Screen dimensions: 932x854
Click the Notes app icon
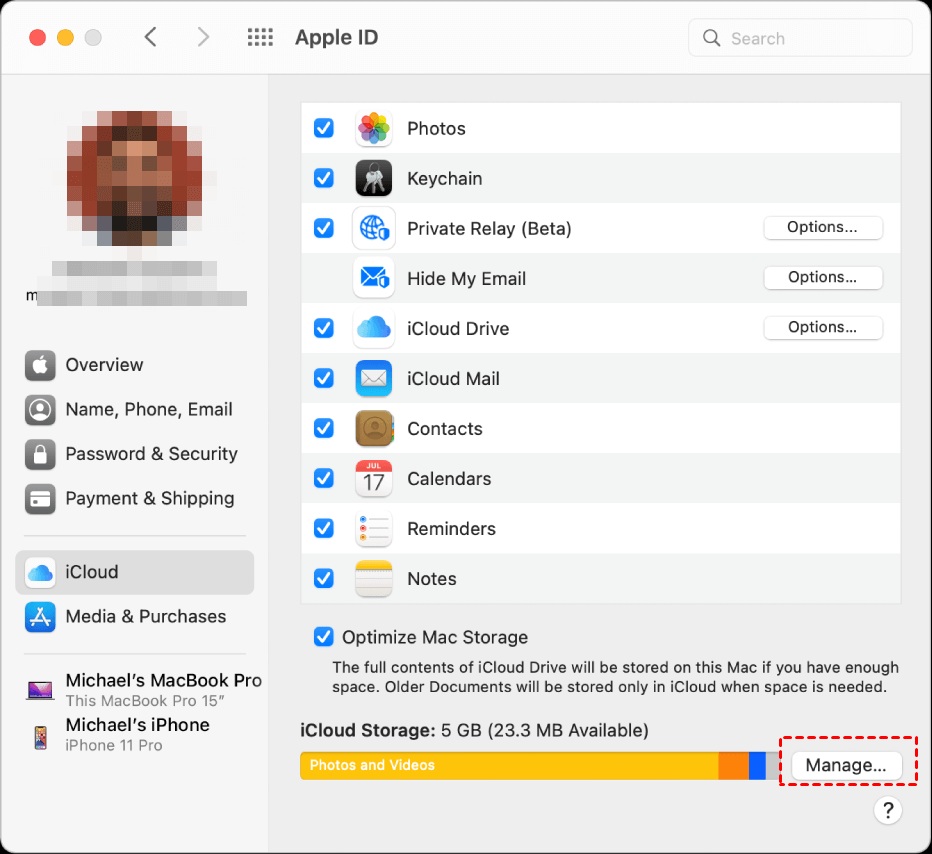click(x=374, y=579)
